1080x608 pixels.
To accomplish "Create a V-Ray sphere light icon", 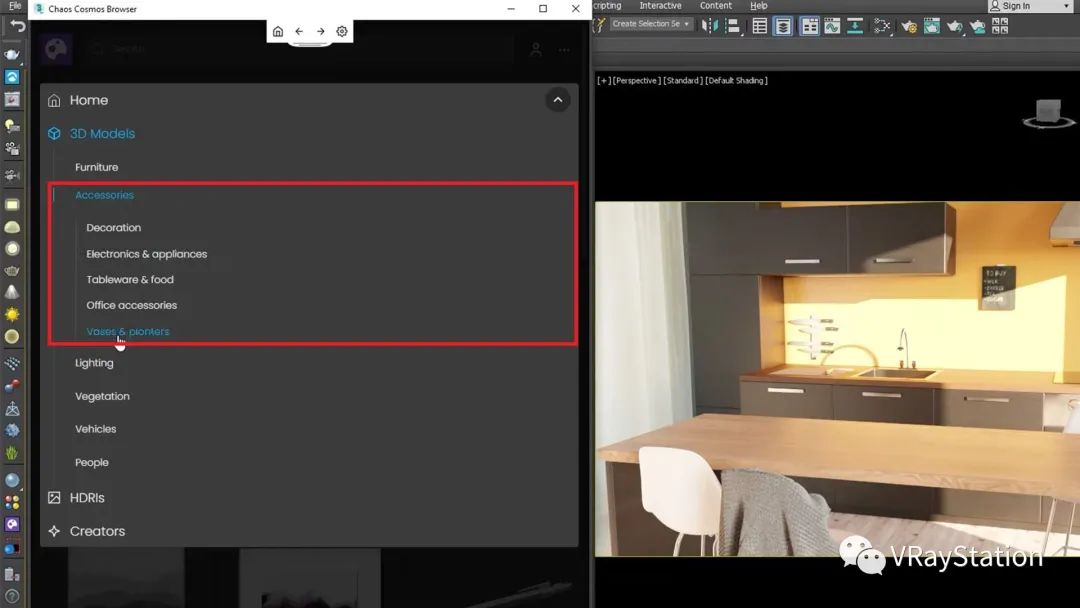I will 12,249.
